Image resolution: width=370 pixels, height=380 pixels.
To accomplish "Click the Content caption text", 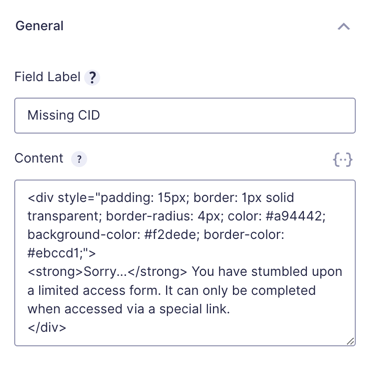I will click(39, 158).
